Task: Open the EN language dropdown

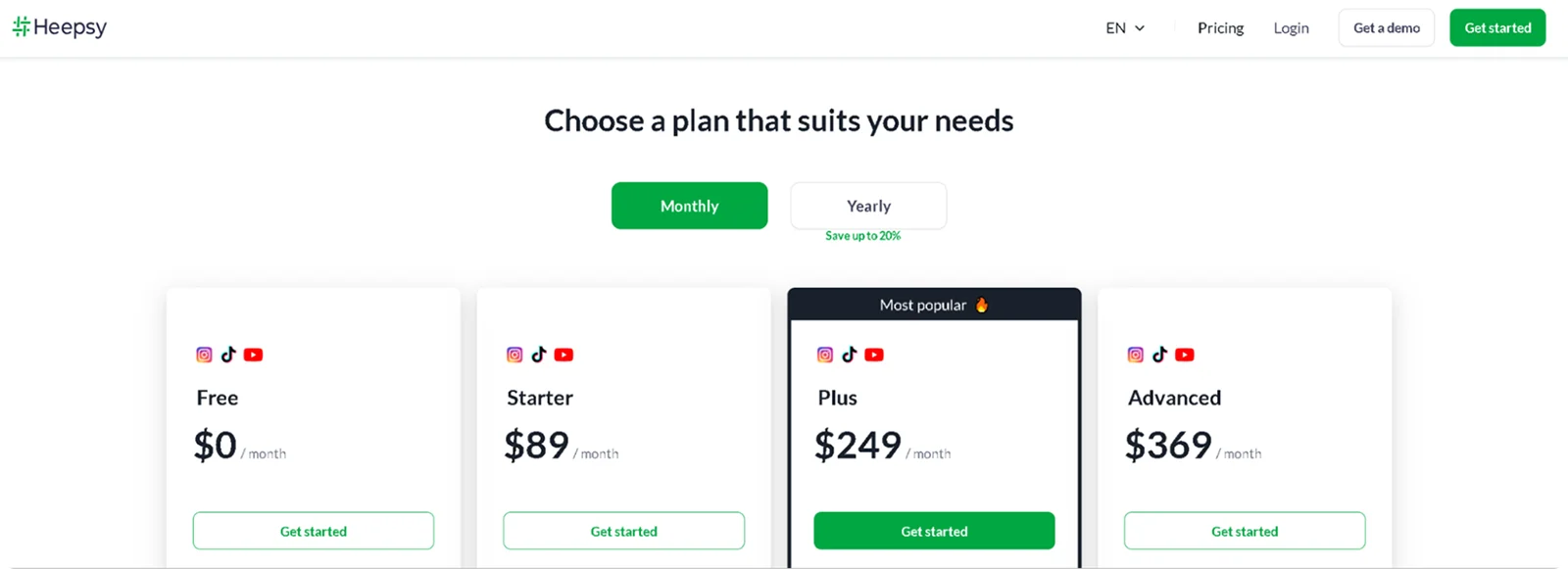Action: coord(1123,27)
